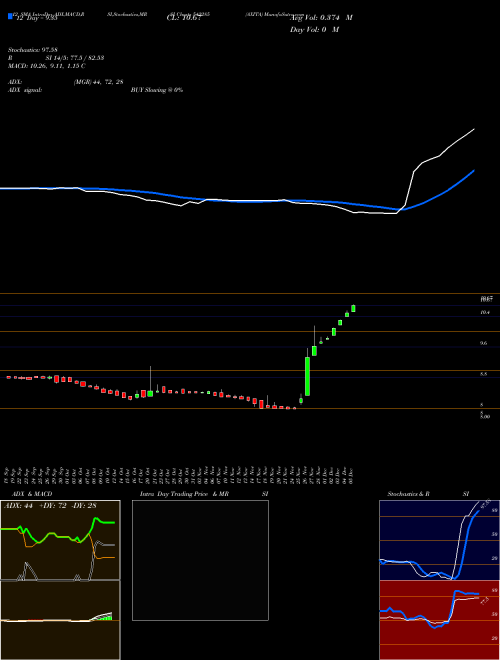Click the tallest green candlestick in the rally
The height and width of the screenshot is (660, 500).
click(x=307, y=376)
